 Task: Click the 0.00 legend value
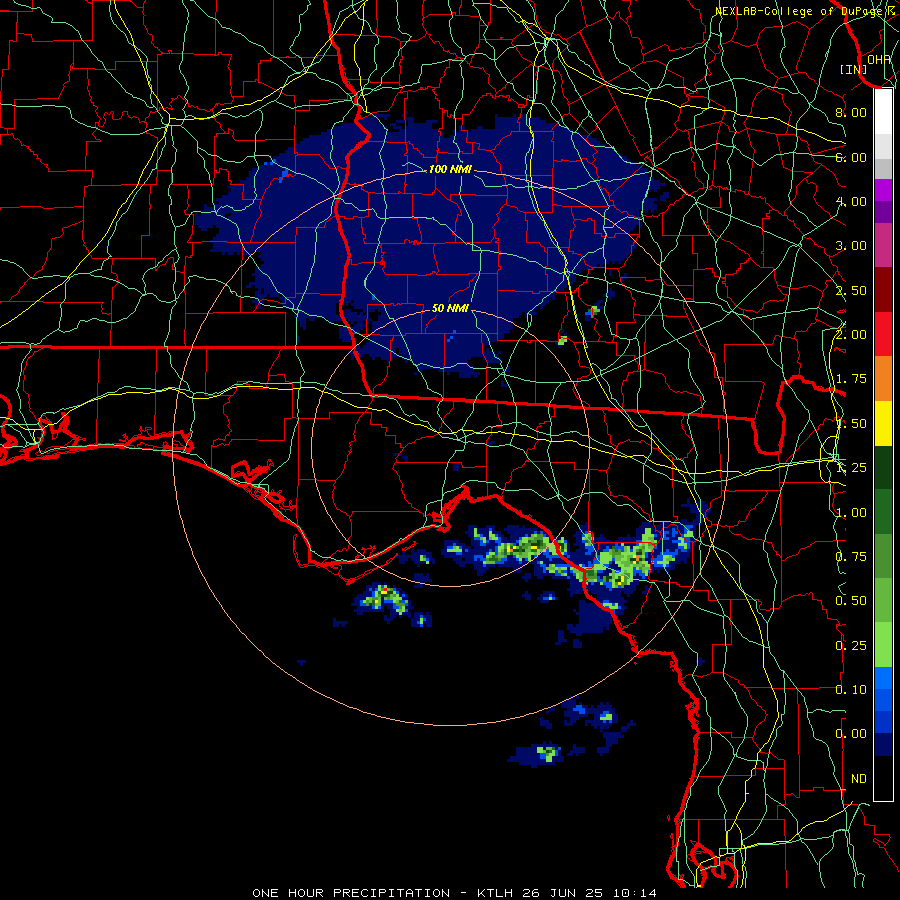(x=851, y=734)
